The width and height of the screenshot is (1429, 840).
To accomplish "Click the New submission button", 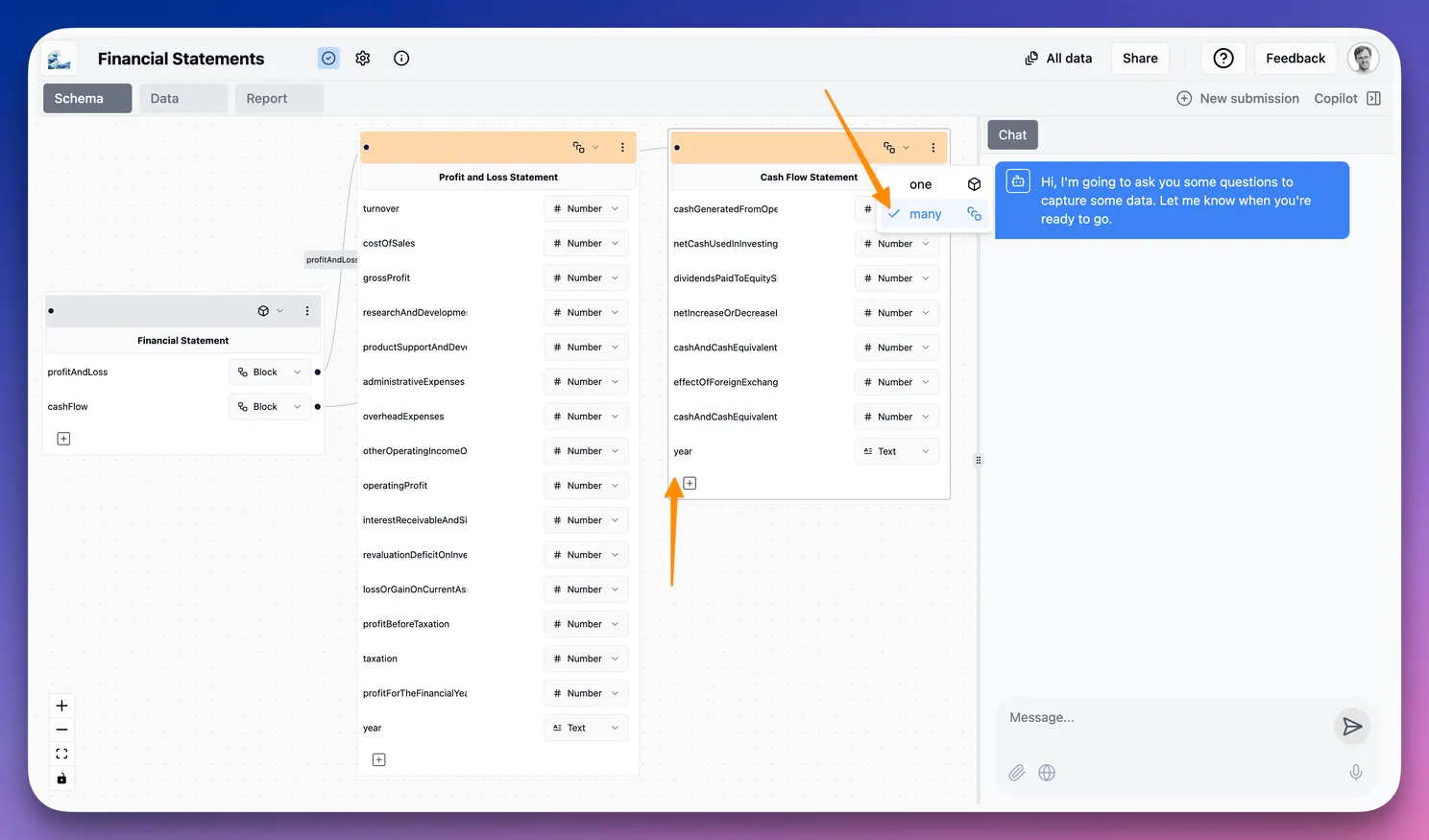I will point(1238,99).
